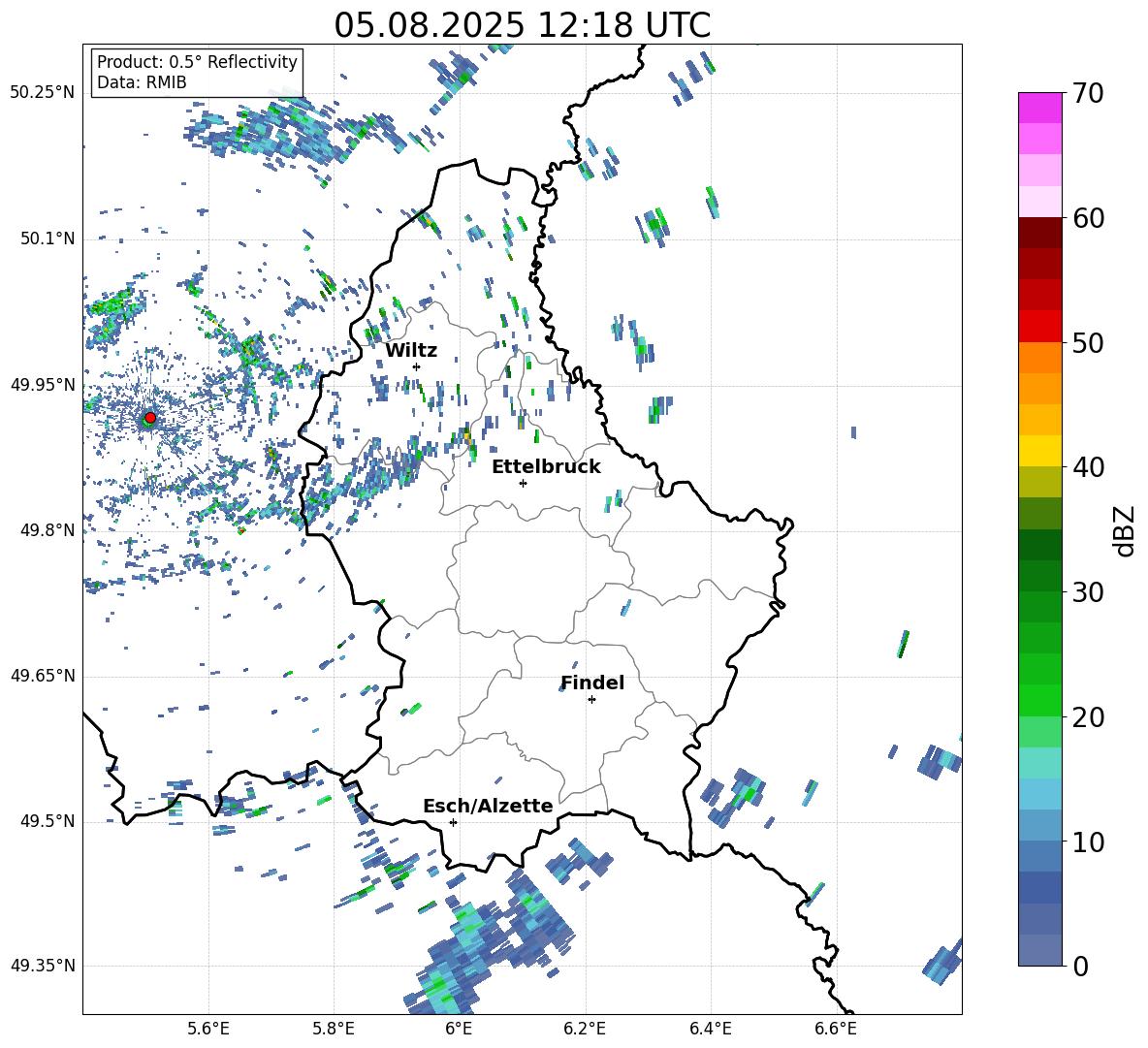Pick the lowest blue-grey colorbar segment
Image resolution: width=1148 pixels, height=1048 pixels.
(x=1040, y=950)
